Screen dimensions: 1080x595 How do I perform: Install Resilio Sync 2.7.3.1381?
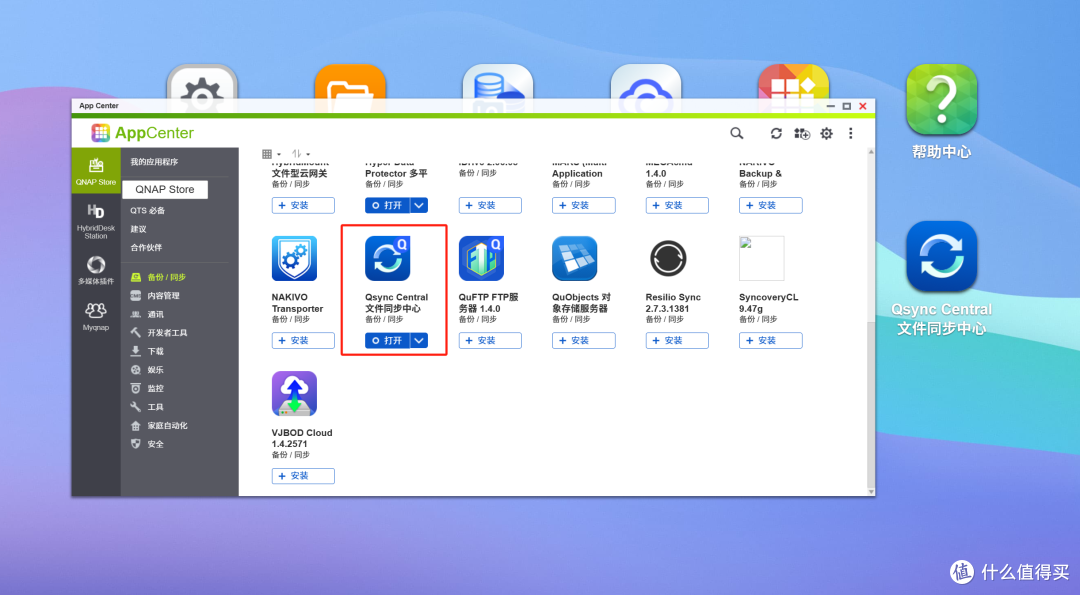click(x=677, y=340)
